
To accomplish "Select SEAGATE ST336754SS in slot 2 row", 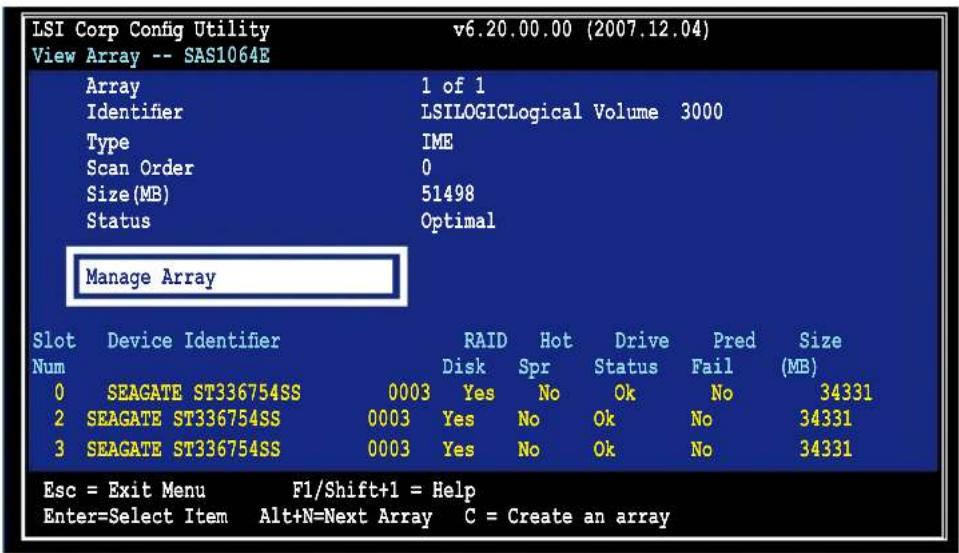I will [183, 419].
